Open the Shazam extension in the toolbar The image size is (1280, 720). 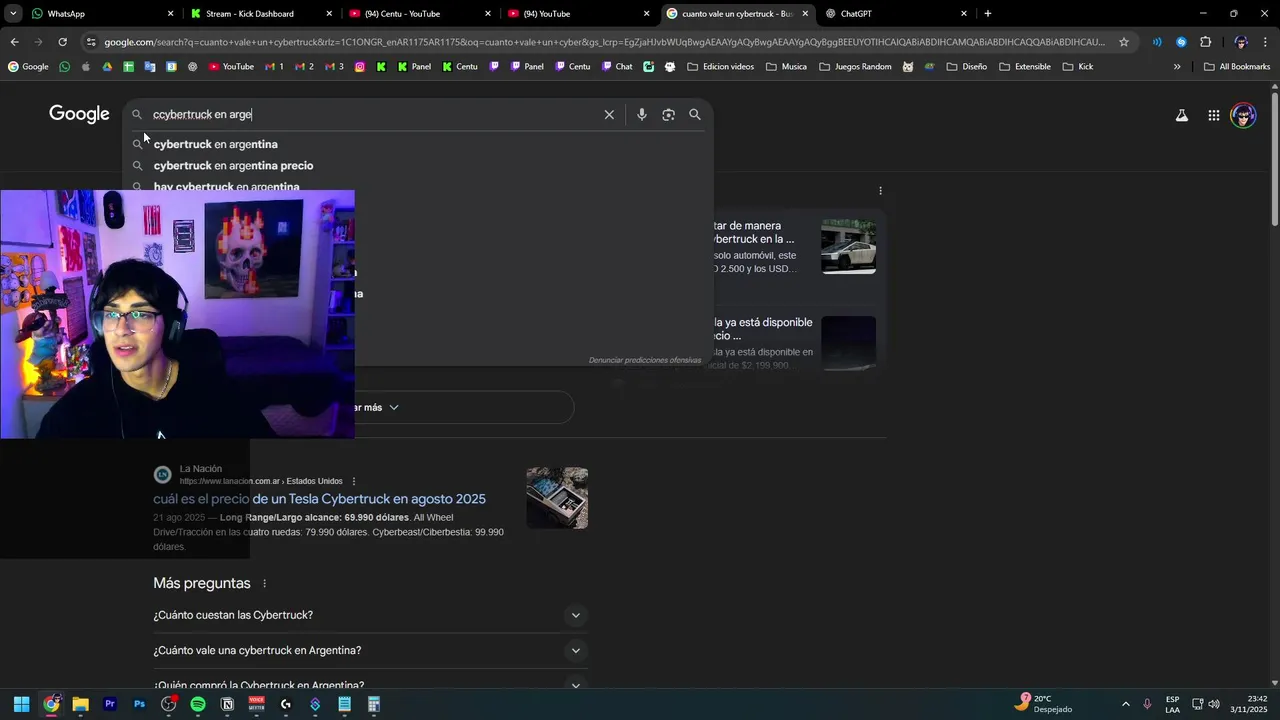click(1181, 42)
